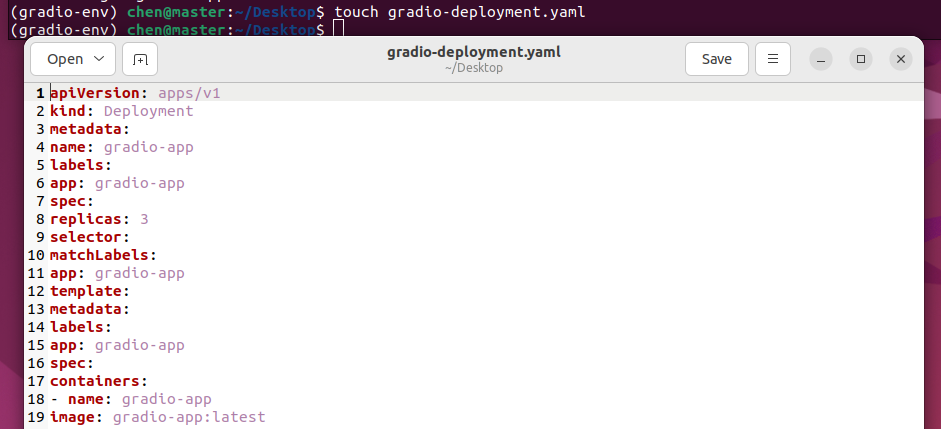The width and height of the screenshot is (941, 429).
Task: Click the gradio-deployment.yaml window title
Action: 474,52
